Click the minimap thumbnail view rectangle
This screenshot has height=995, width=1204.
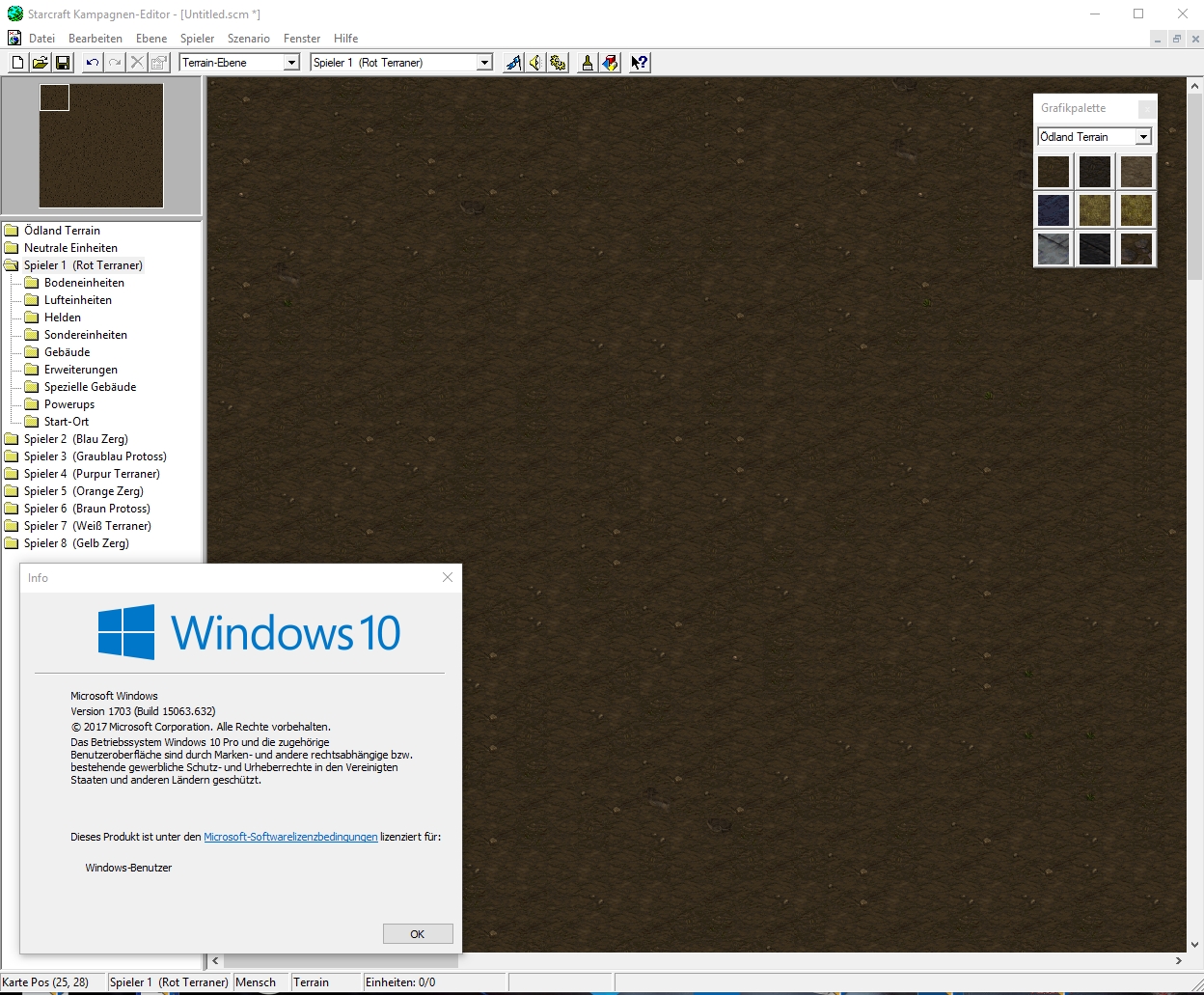click(x=54, y=97)
